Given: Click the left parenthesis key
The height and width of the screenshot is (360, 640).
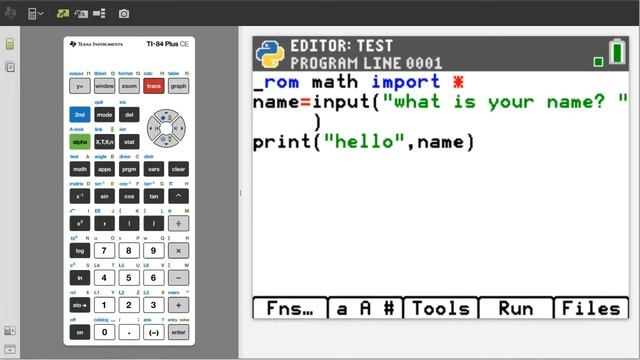Looking at the screenshot, I should coord(129,223).
